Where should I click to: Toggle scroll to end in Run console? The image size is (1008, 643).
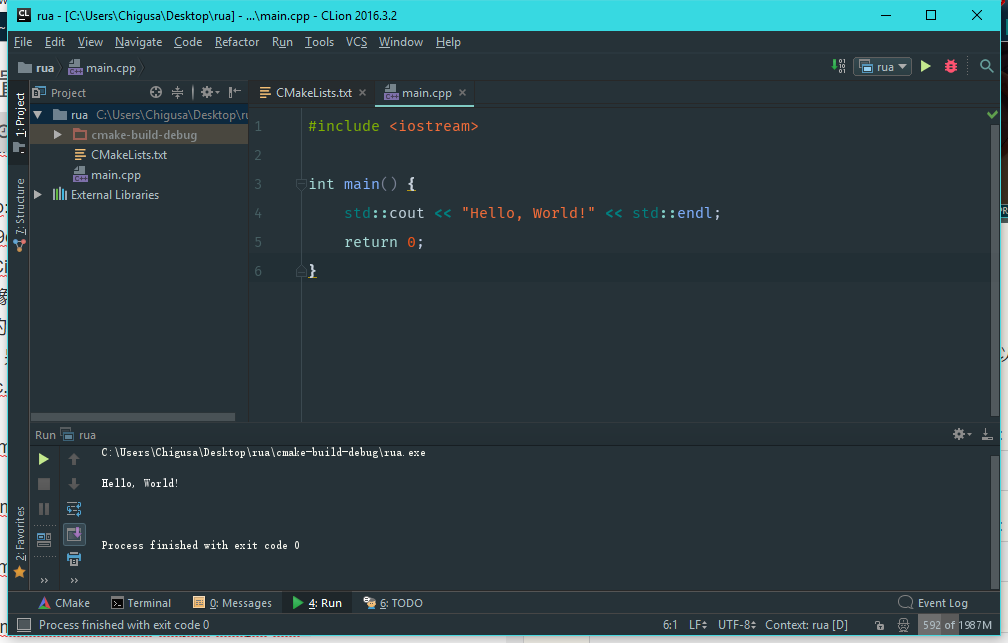point(74,534)
